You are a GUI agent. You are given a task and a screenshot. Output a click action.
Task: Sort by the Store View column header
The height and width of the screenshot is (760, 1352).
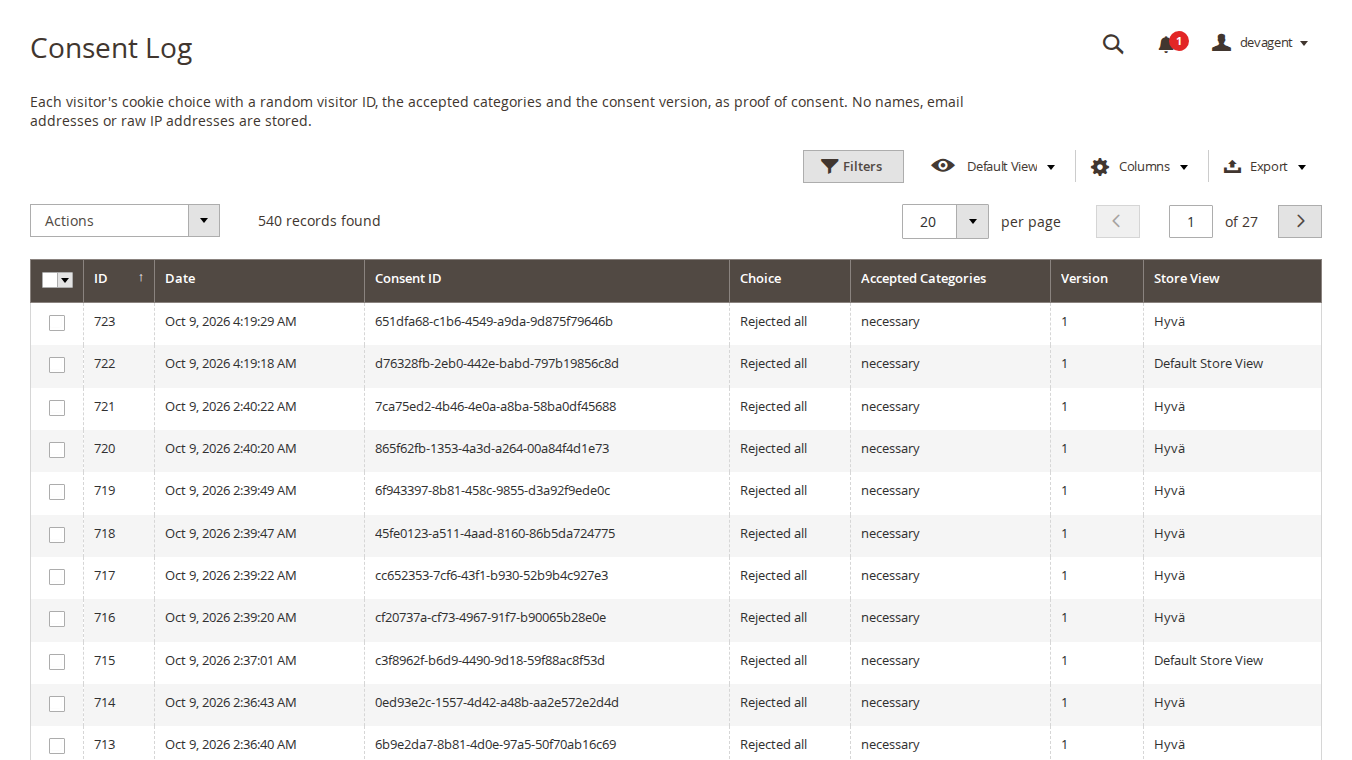pos(1232,279)
